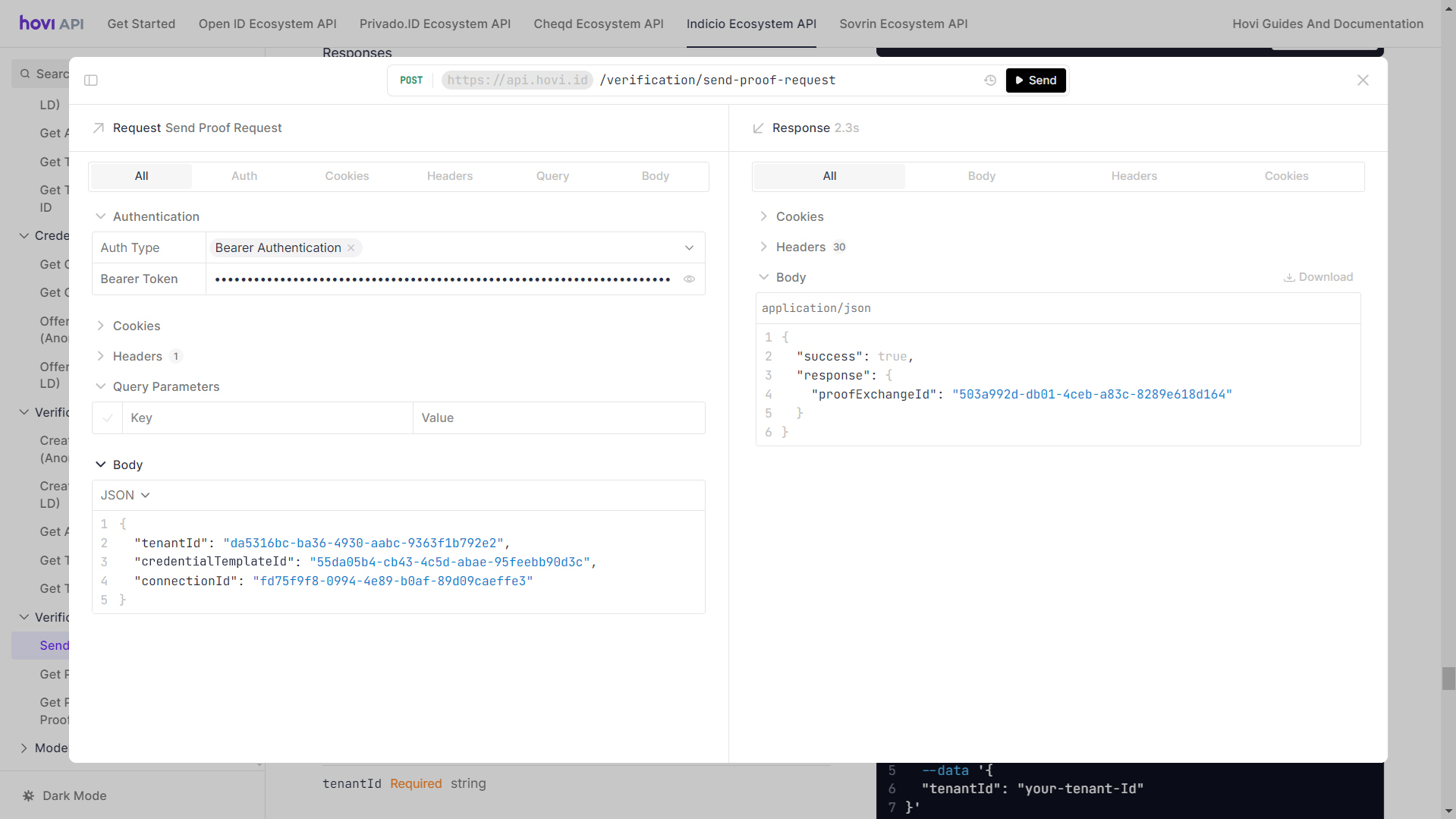1456x819 pixels.
Task: Collapse the Authentication section
Action: coord(156,216)
